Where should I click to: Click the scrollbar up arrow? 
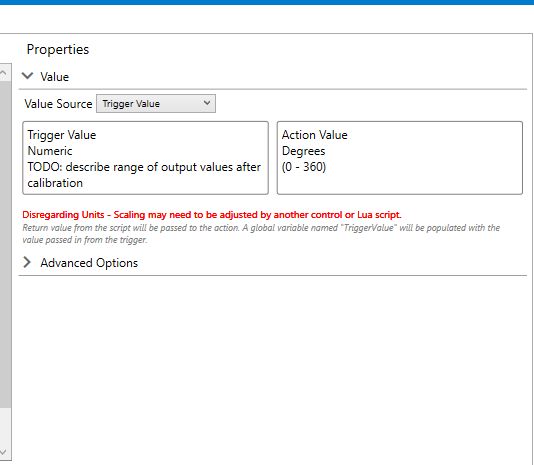(3, 72)
